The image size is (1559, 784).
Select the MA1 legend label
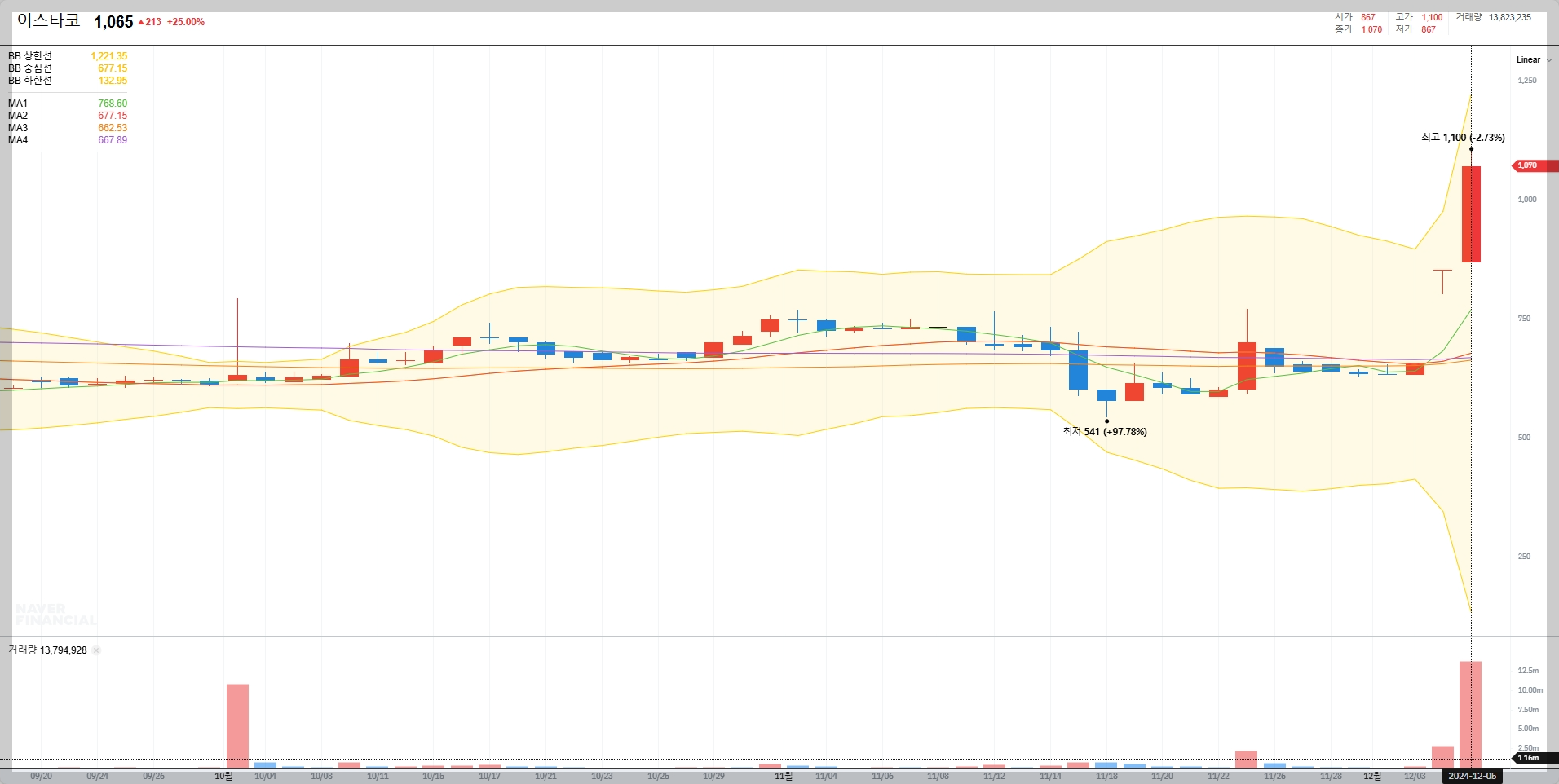coord(18,104)
